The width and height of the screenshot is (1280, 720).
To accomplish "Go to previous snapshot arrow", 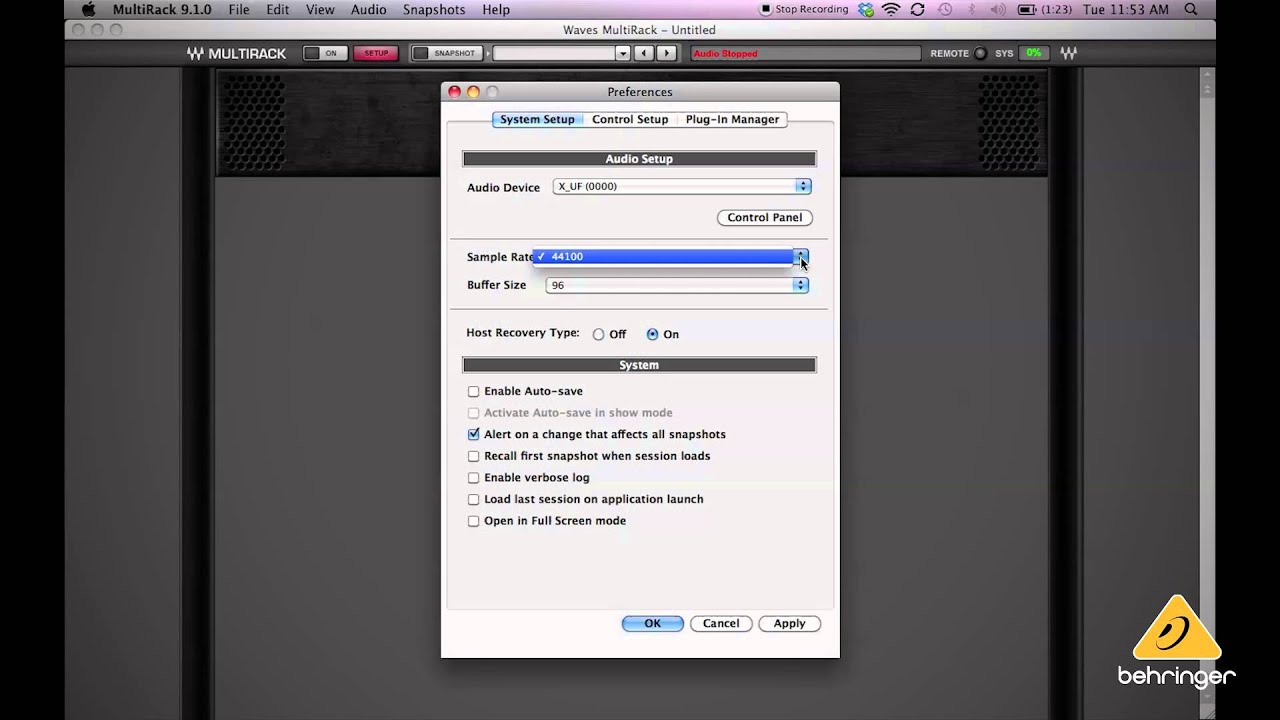I will click(x=645, y=53).
